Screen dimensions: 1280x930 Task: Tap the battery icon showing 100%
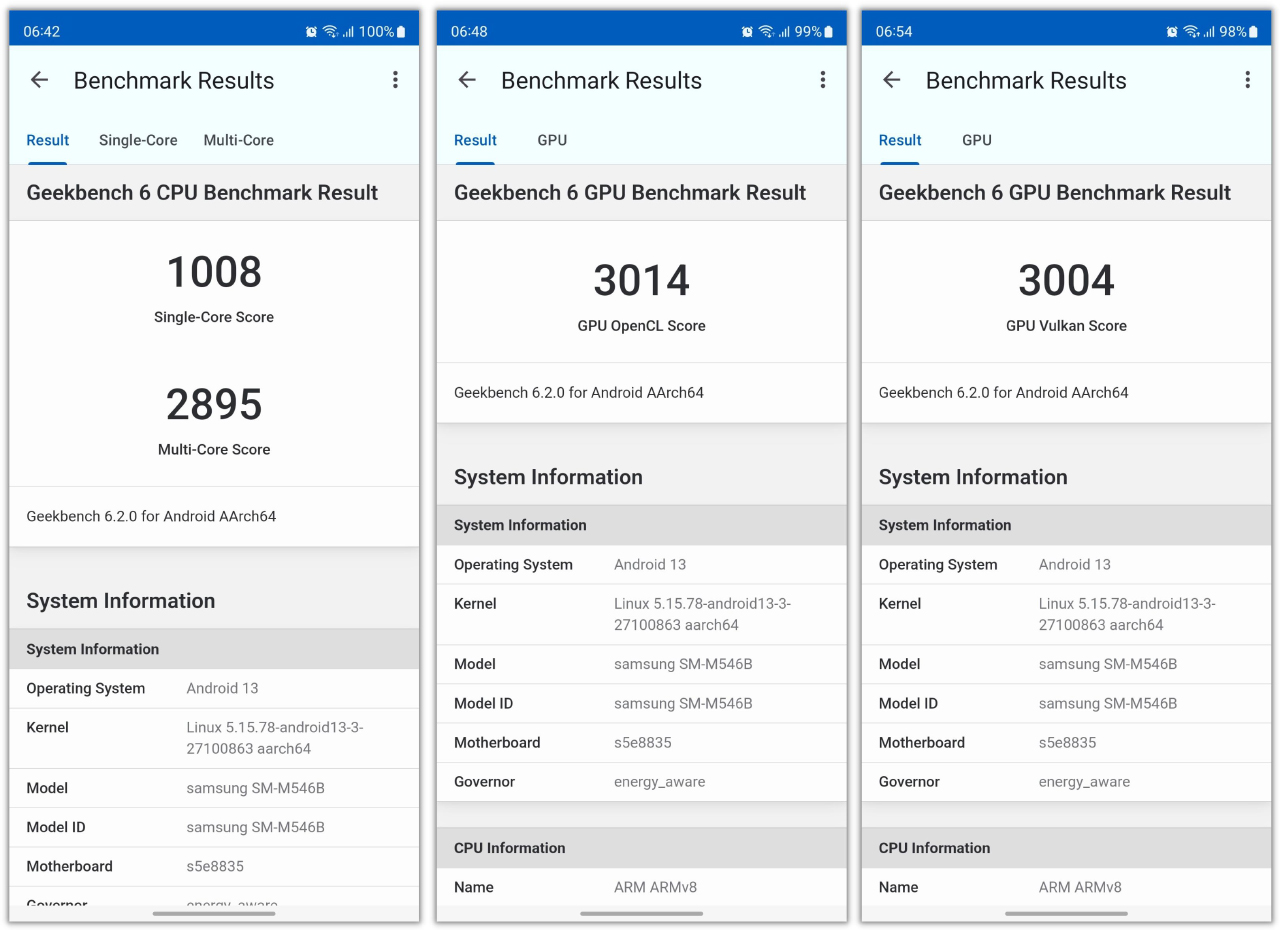402,32
